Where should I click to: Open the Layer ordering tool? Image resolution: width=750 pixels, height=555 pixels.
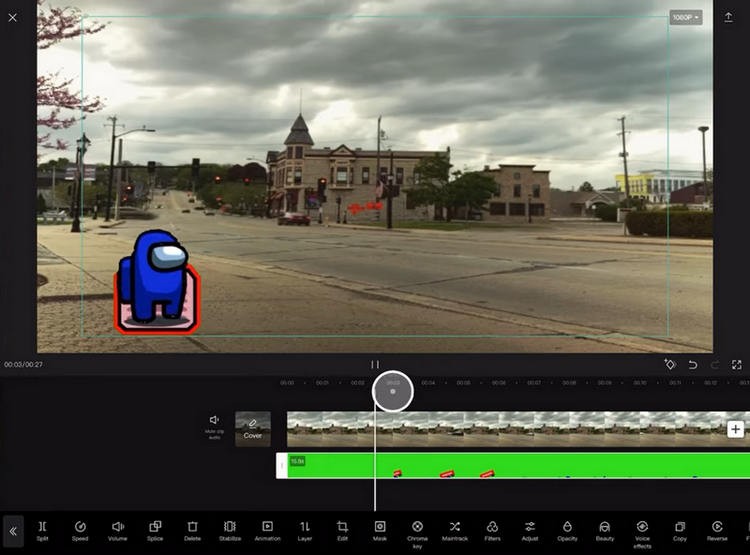tap(305, 531)
